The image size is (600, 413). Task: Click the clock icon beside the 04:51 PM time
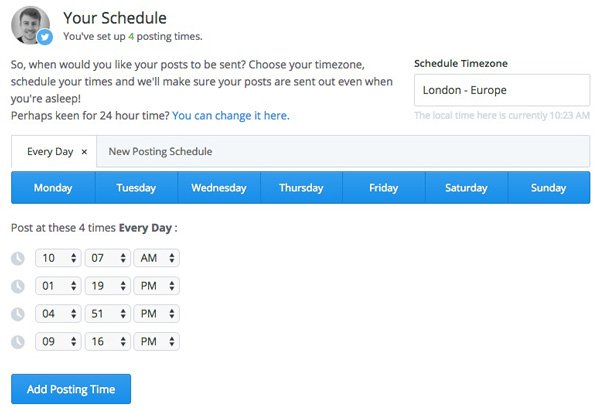click(x=18, y=314)
